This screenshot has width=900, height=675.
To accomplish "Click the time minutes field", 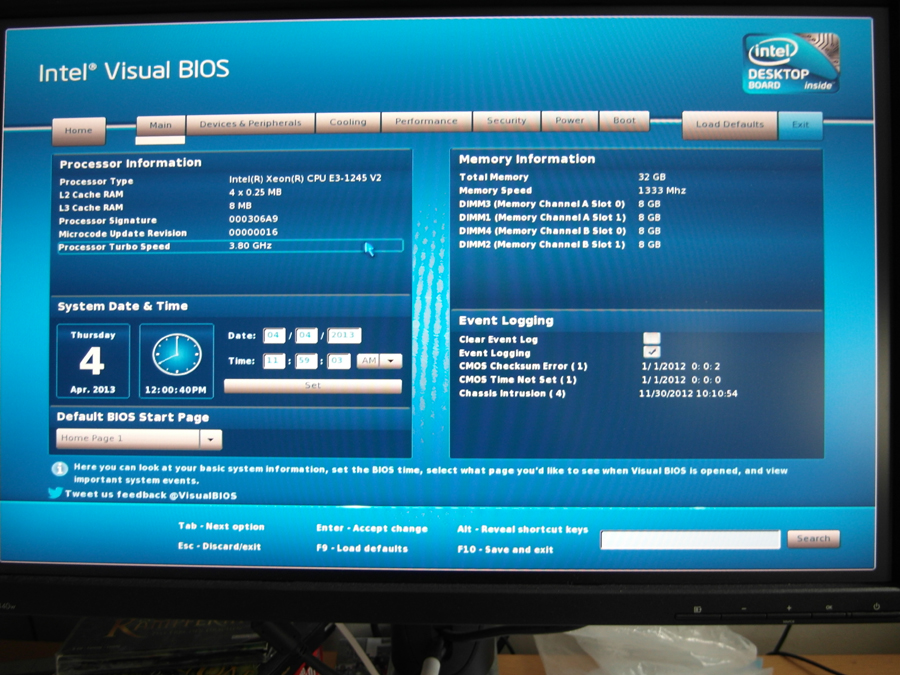I will [306, 361].
